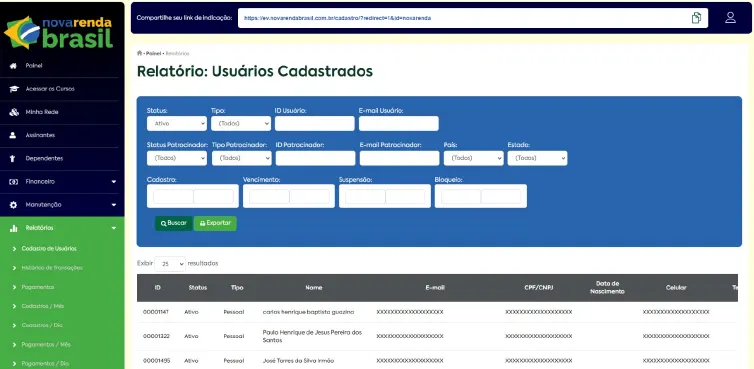The width and height of the screenshot is (754, 369).
Task: Open the Status dropdown set to Ativo
Action: (177, 124)
